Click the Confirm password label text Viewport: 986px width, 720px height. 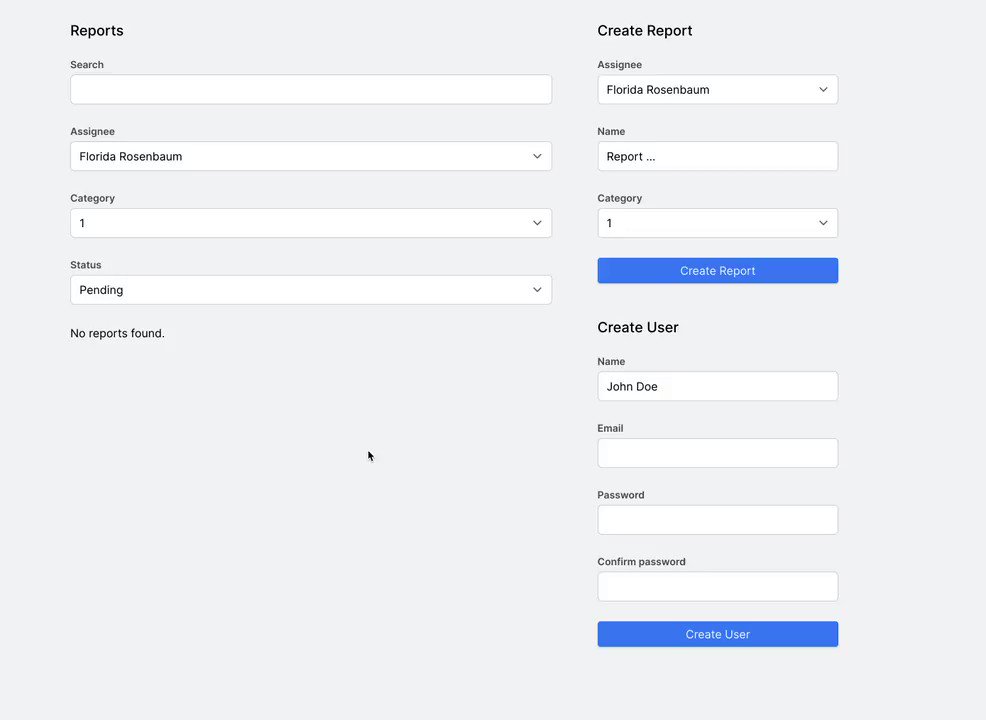[x=641, y=562]
